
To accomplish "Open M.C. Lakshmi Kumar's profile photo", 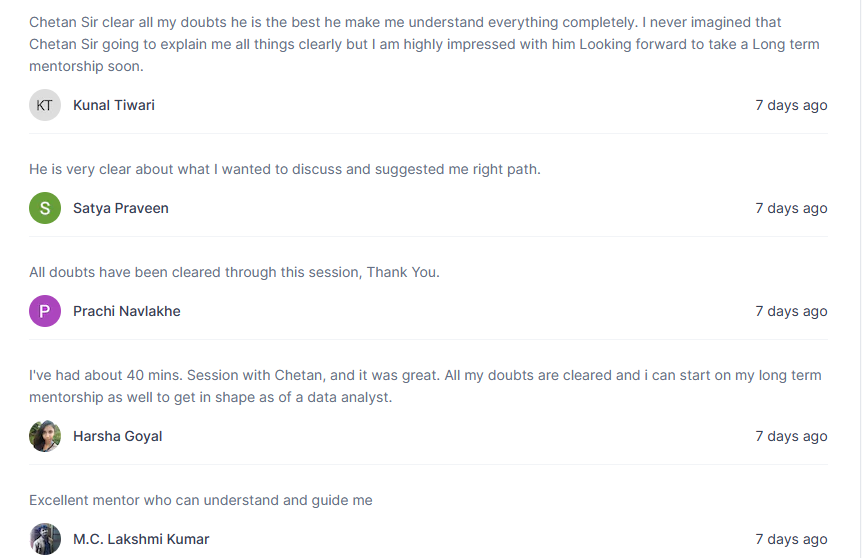I will [45, 539].
